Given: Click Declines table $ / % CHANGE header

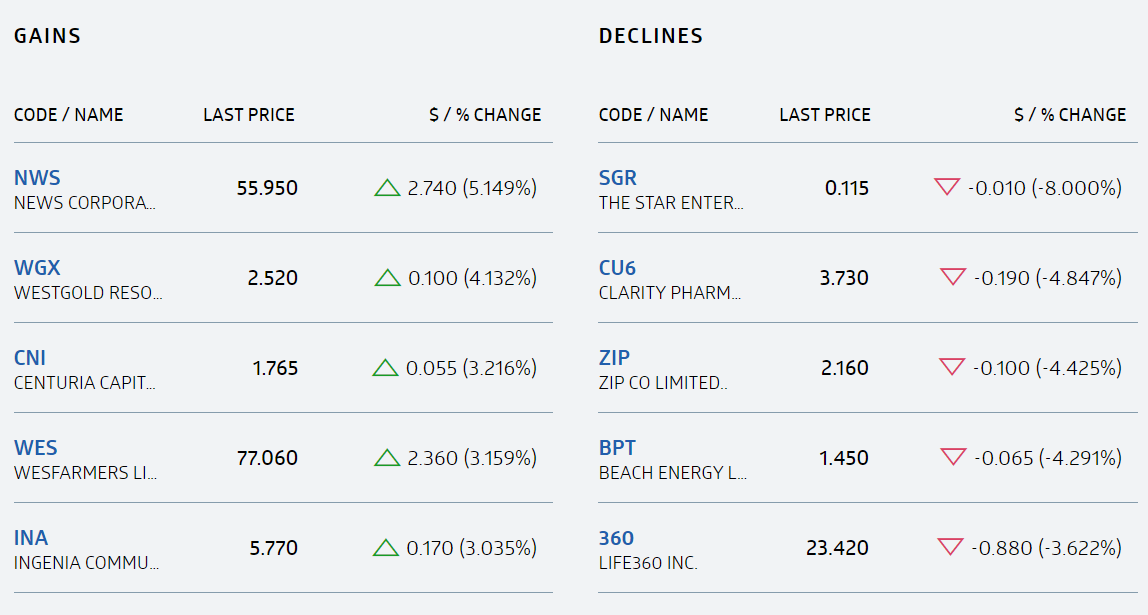Looking at the screenshot, I should tap(1070, 115).
